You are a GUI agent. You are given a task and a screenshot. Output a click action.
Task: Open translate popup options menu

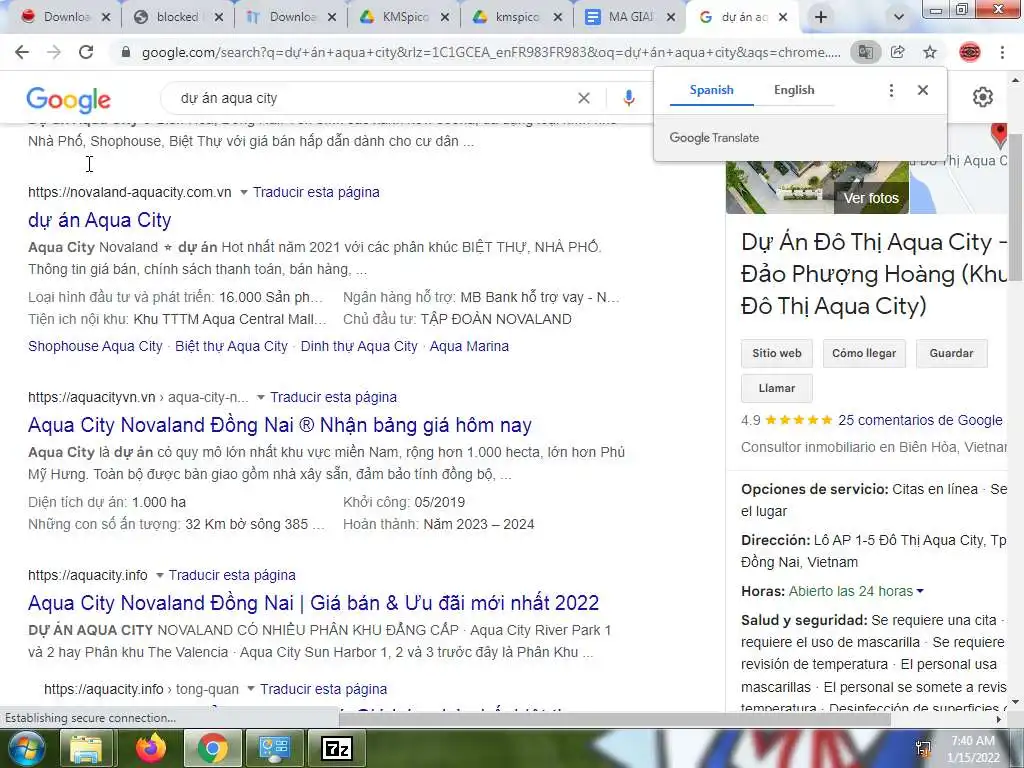point(891,90)
